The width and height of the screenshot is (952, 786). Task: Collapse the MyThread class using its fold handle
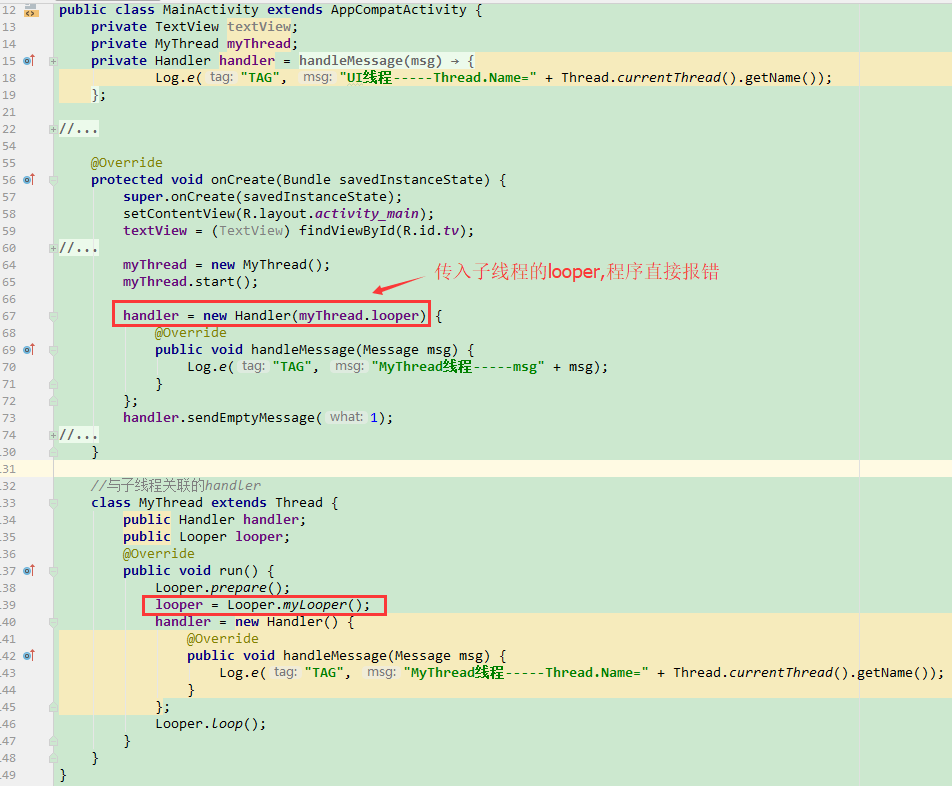click(x=53, y=503)
